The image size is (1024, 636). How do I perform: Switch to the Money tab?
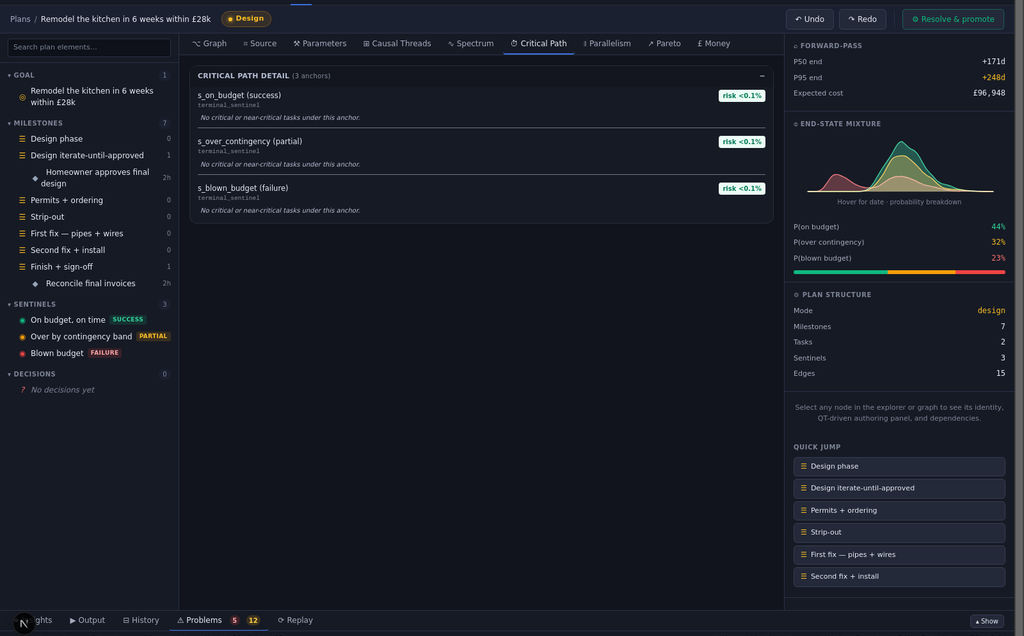click(x=713, y=44)
